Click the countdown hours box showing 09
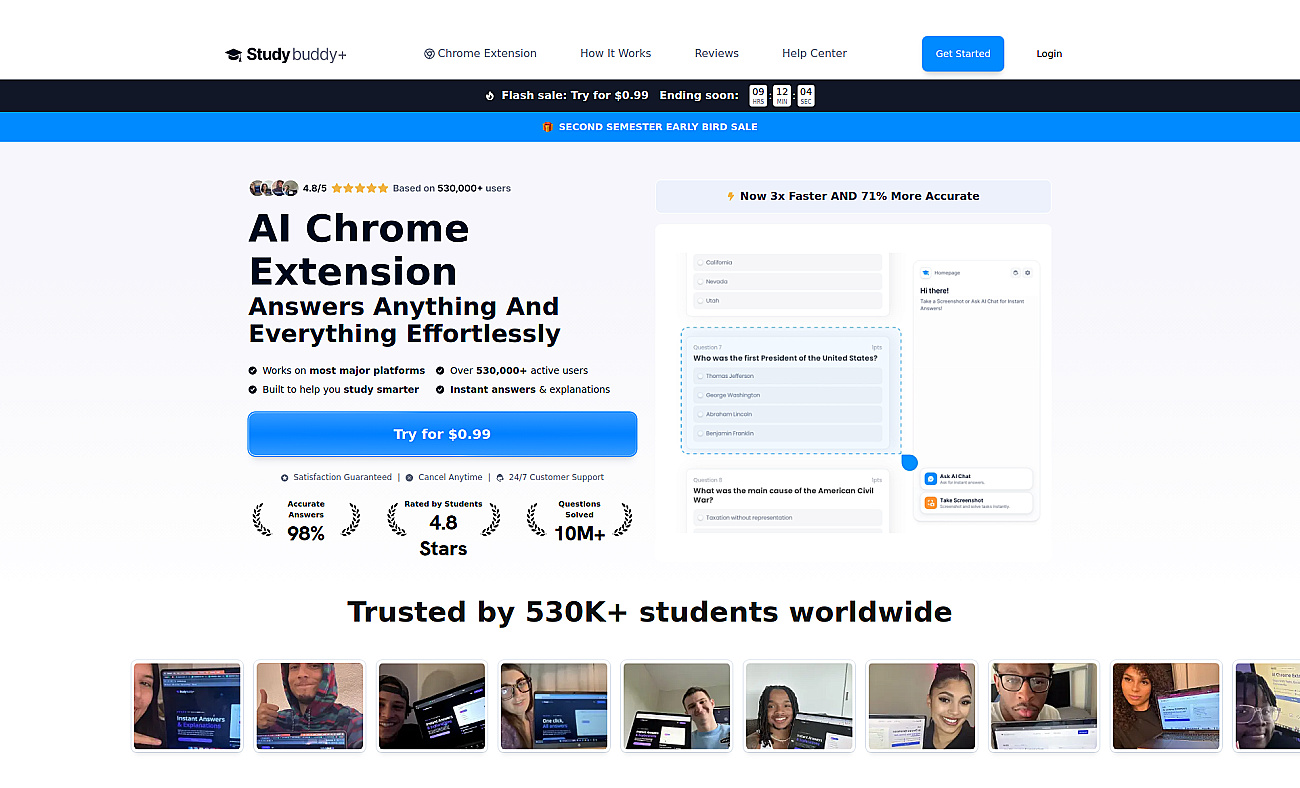This screenshot has width=1300, height=788. [x=759, y=96]
